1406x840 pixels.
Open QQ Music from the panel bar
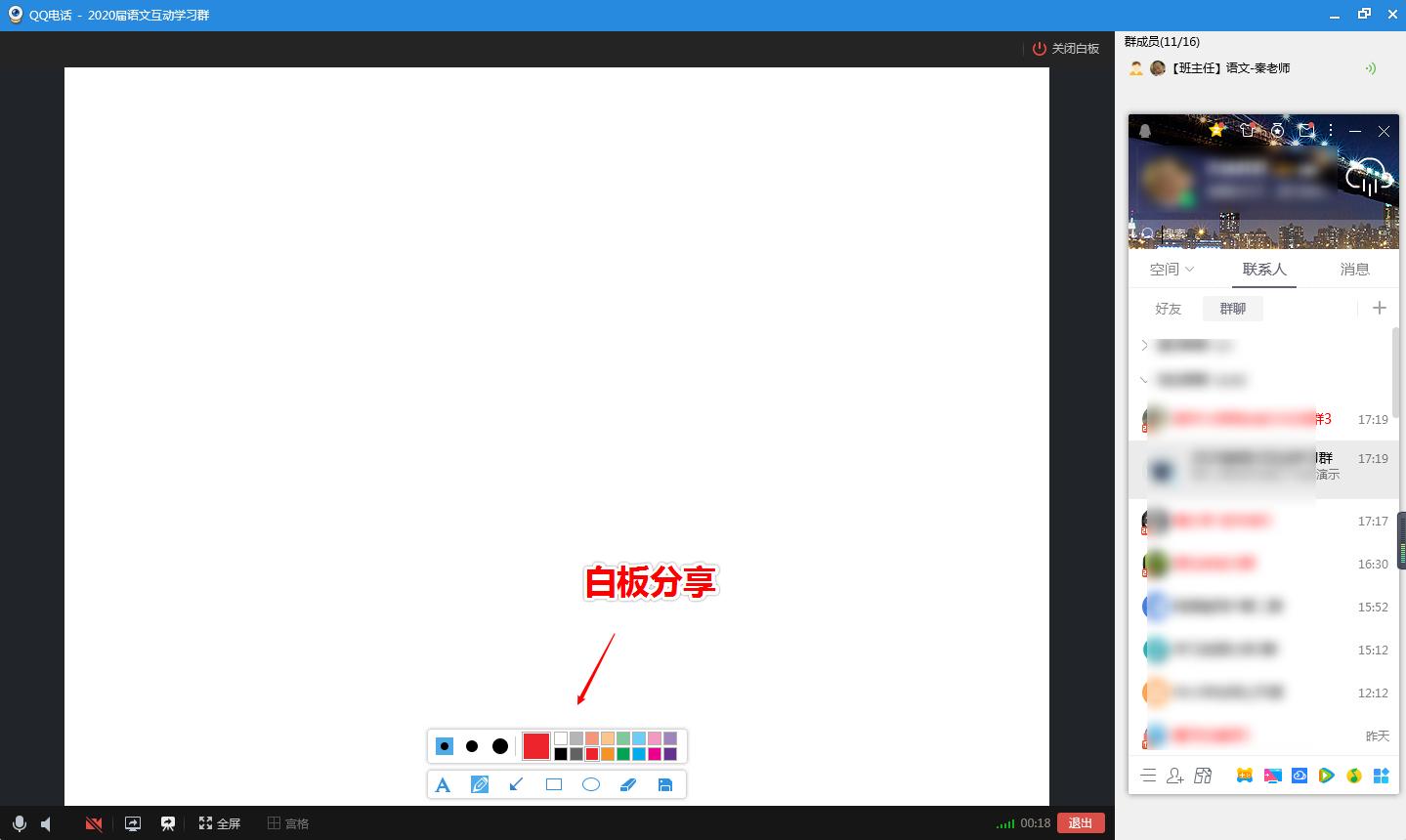1354,776
